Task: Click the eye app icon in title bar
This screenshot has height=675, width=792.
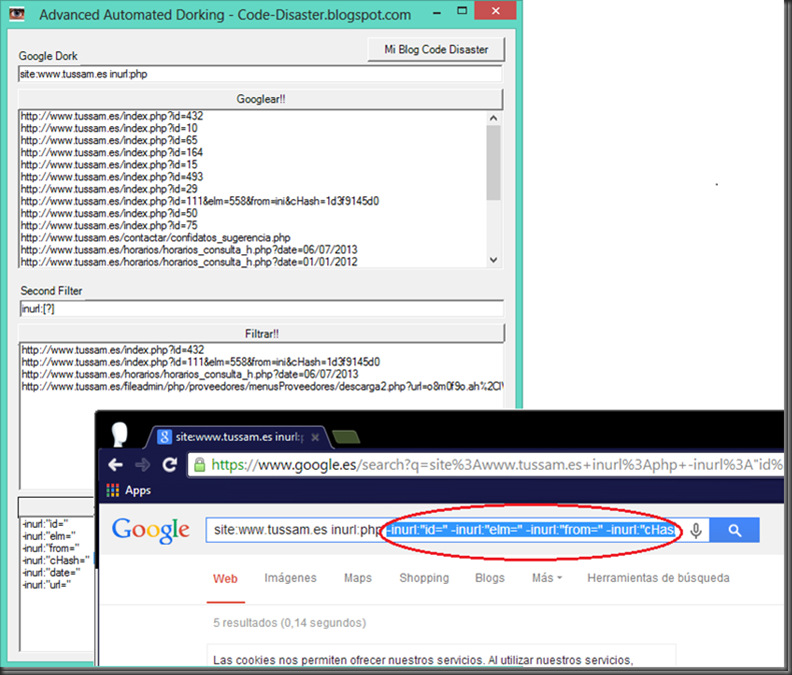Action: (17, 14)
